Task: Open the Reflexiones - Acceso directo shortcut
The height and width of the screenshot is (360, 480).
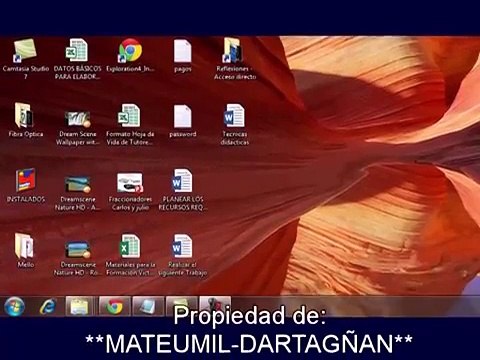Action: [235, 58]
